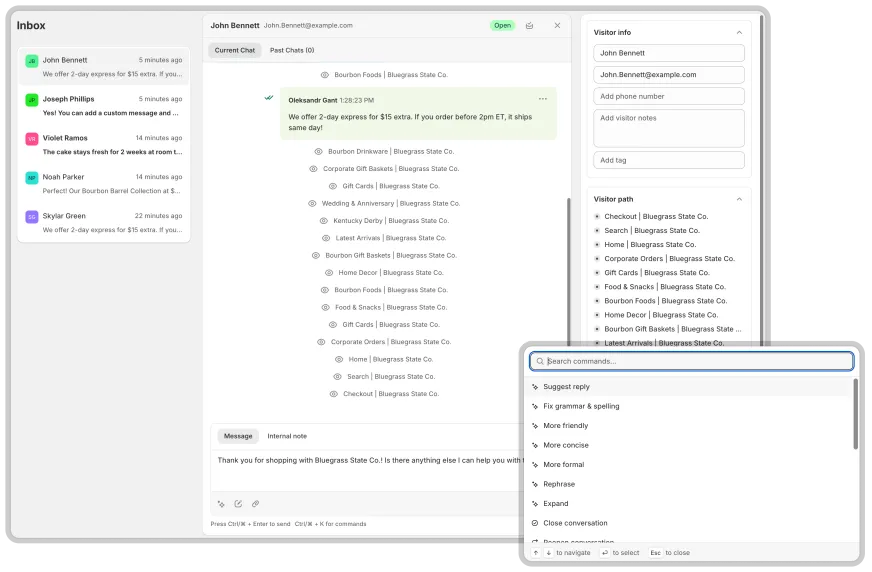Click the canned response edit icon in composer
Screen dimensions: 872x572
(x=238, y=504)
